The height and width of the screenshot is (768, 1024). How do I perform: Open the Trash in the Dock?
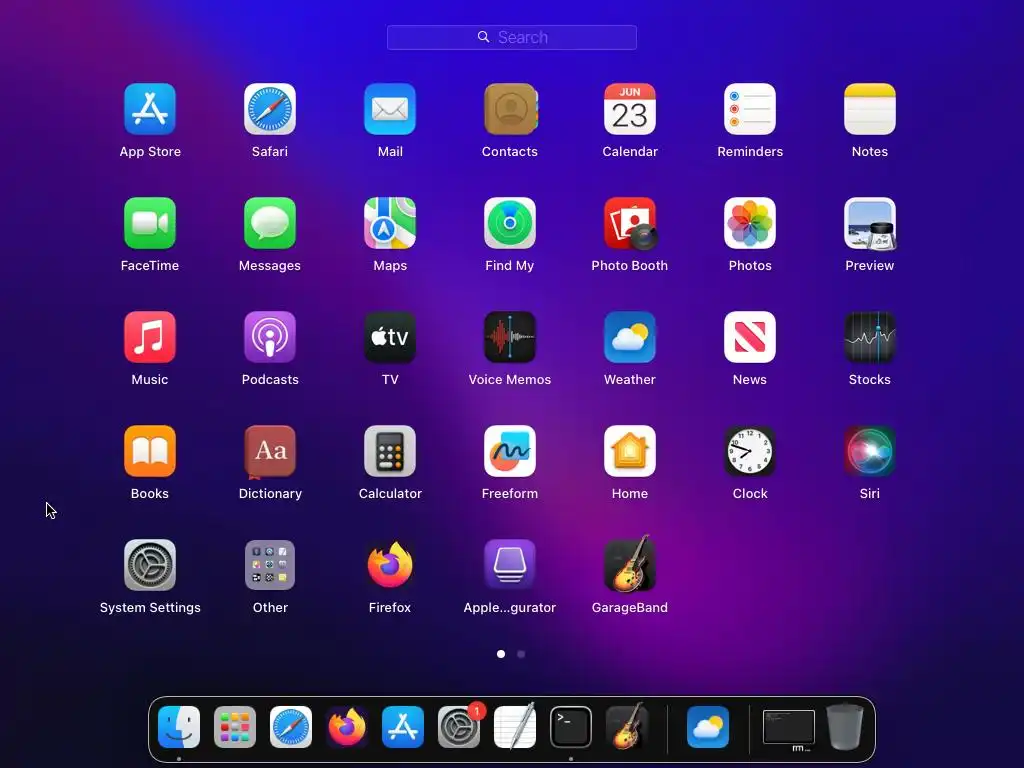tap(845, 727)
